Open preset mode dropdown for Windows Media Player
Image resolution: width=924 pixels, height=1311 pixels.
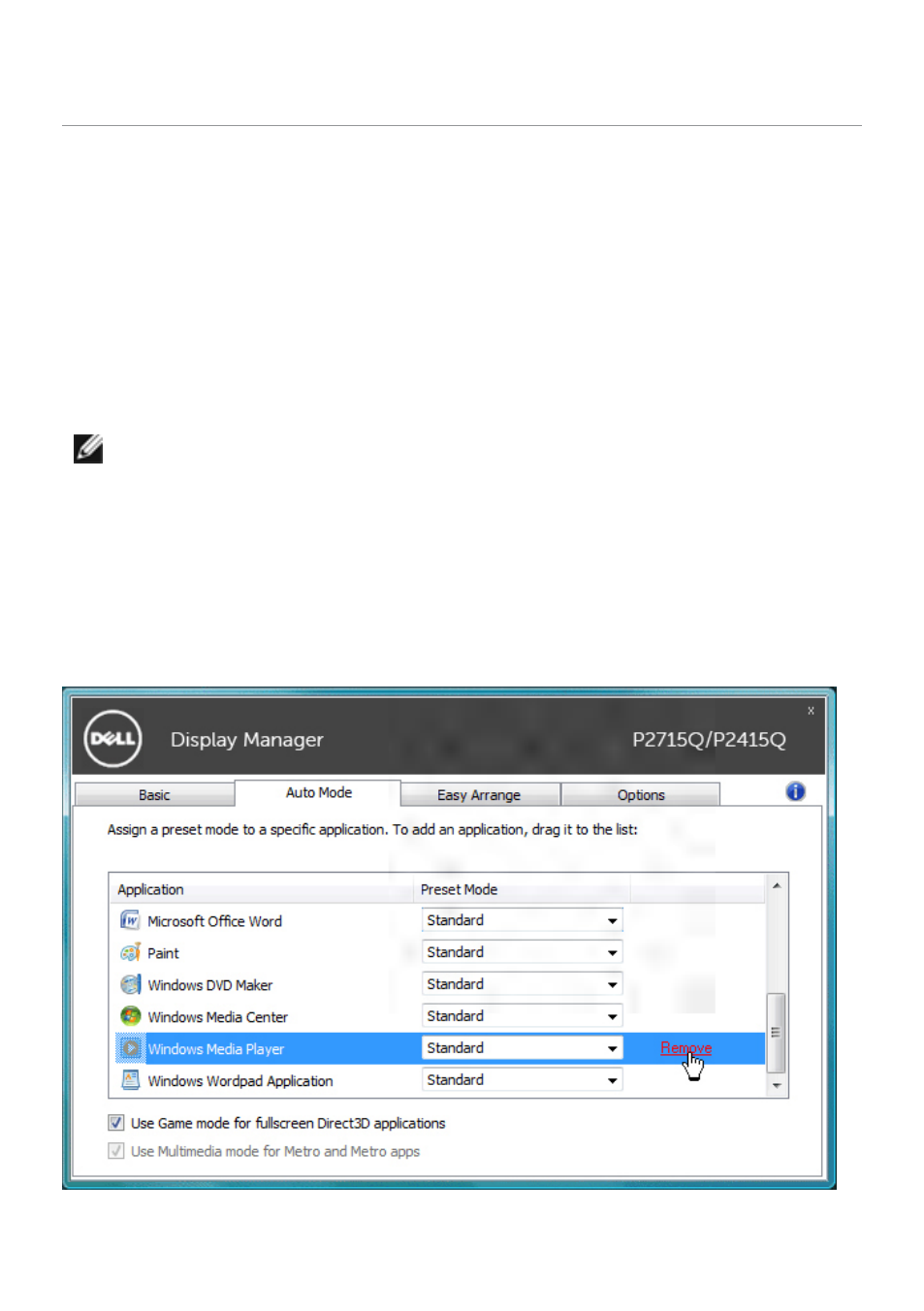pos(522,1048)
